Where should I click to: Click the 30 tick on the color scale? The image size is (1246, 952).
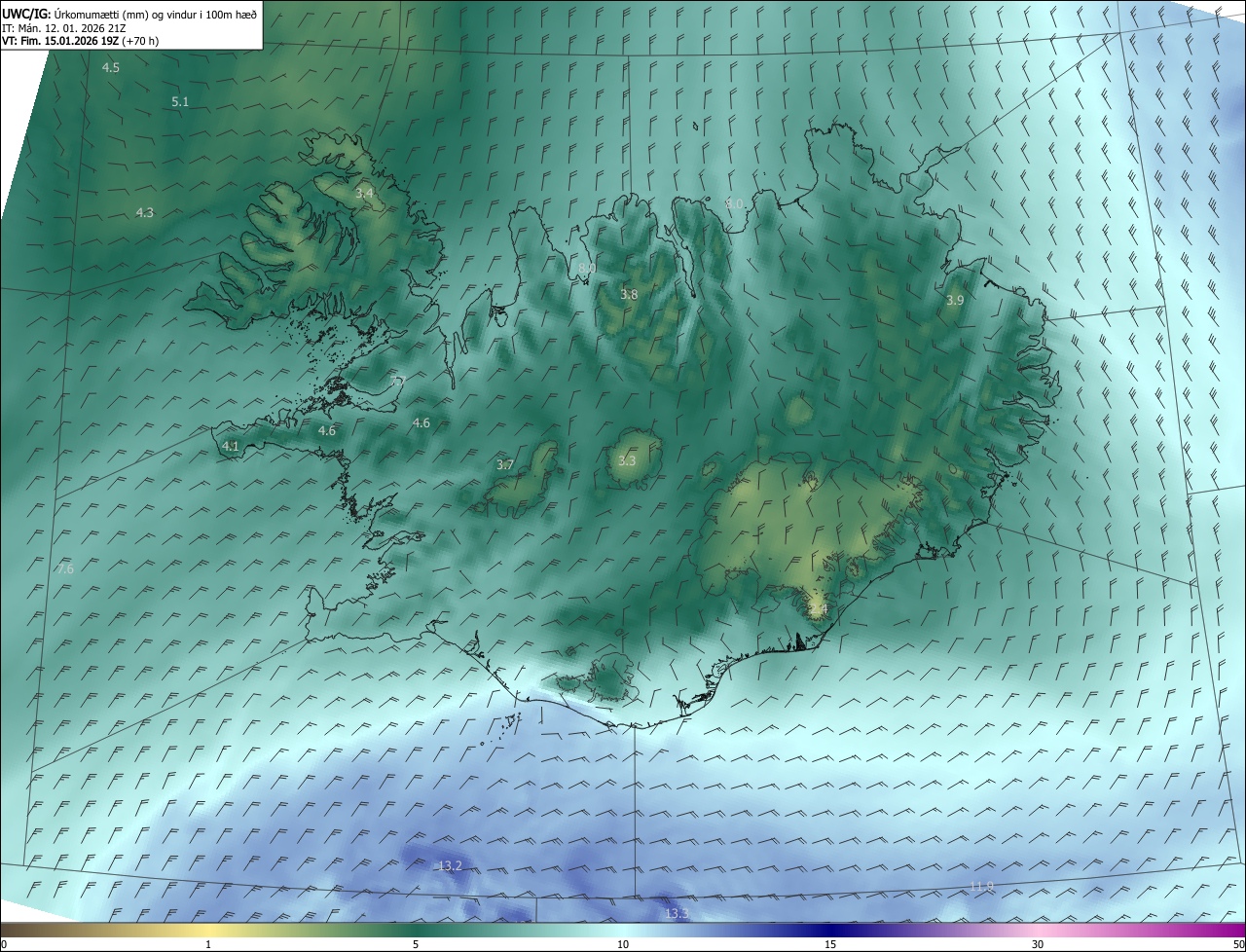pos(1038,944)
